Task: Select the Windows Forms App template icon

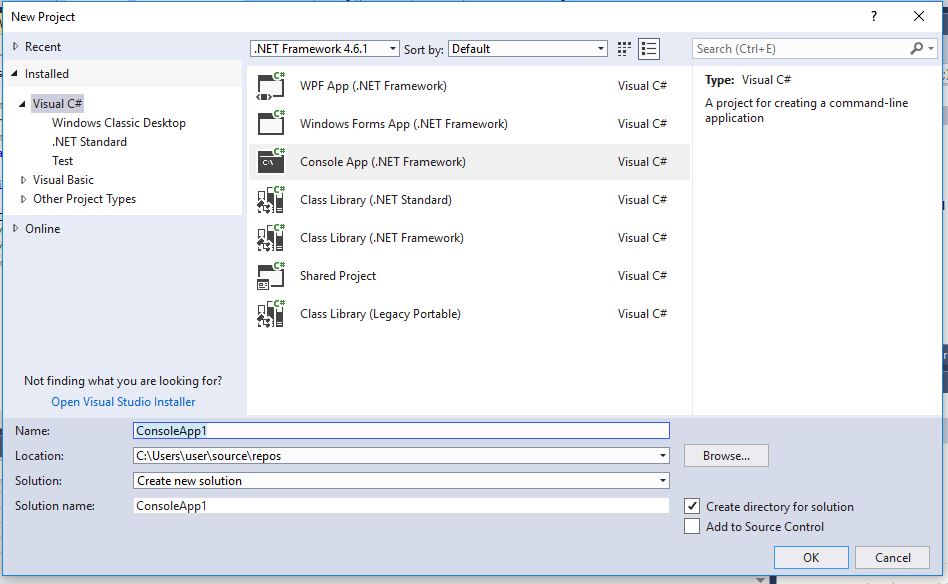Action: (x=273, y=123)
